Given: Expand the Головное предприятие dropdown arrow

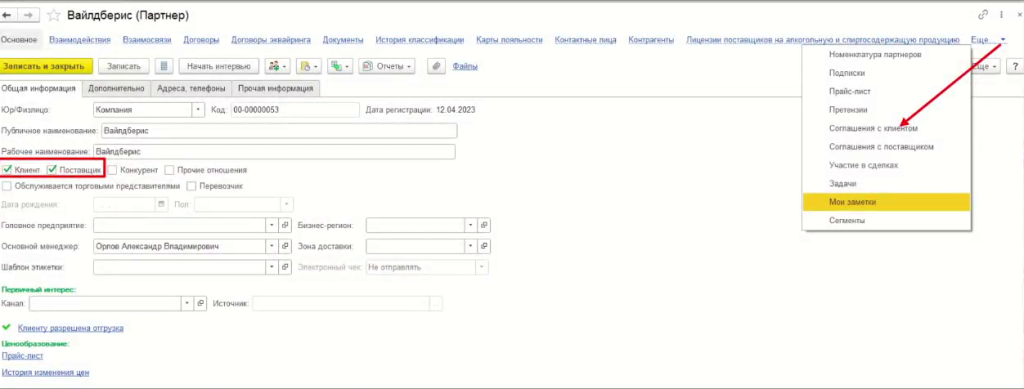Looking at the screenshot, I should pos(273,225).
